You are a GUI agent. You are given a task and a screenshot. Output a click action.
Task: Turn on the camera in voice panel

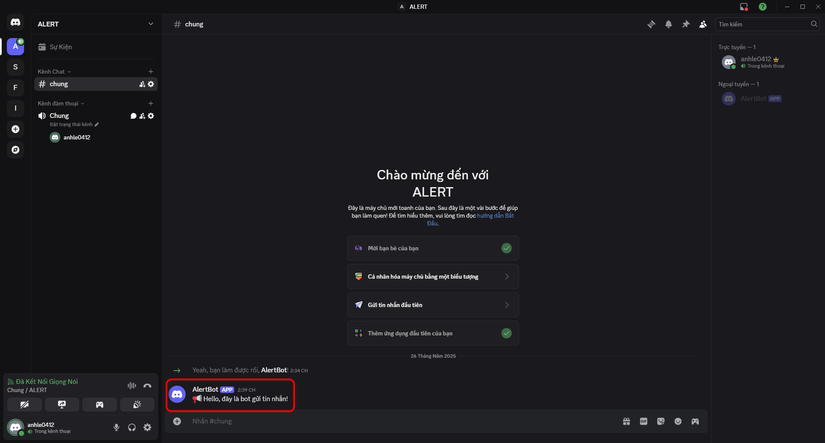pyautogui.click(x=25, y=405)
